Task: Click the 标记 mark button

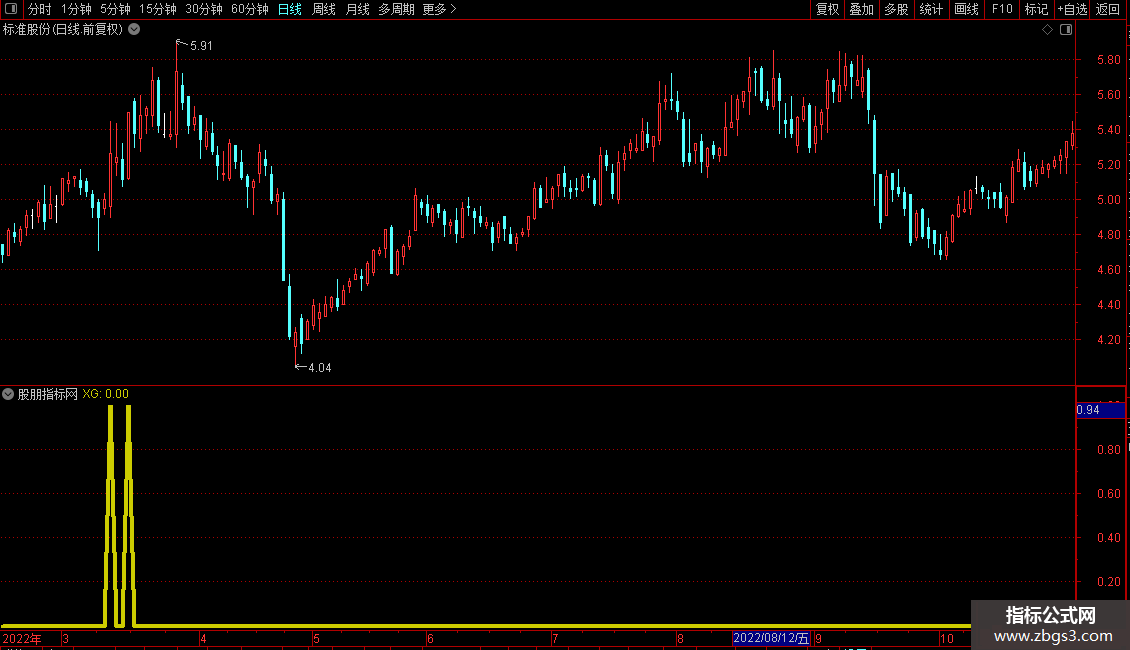Action: point(1036,9)
